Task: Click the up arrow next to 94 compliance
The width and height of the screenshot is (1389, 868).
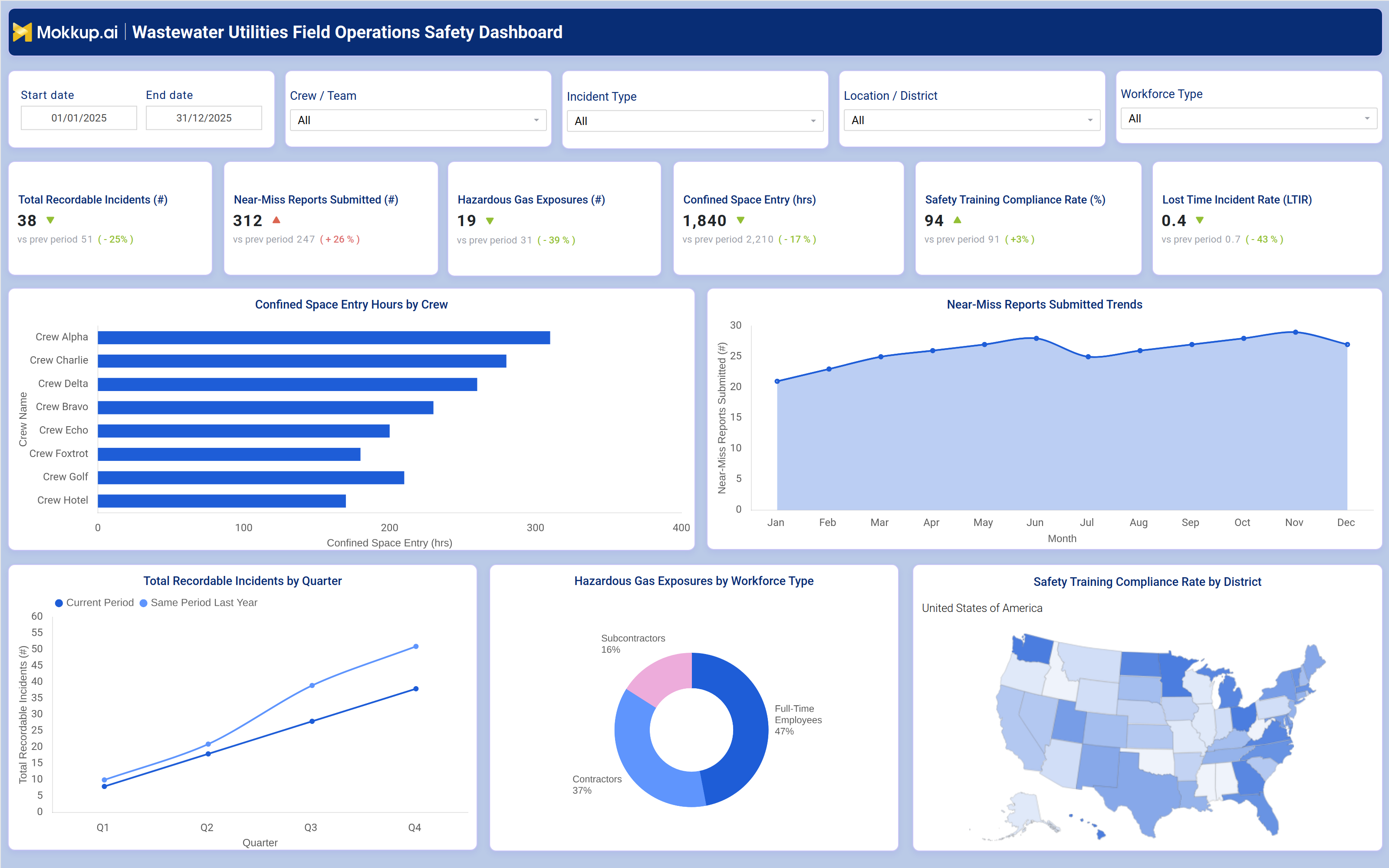Action: click(958, 220)
